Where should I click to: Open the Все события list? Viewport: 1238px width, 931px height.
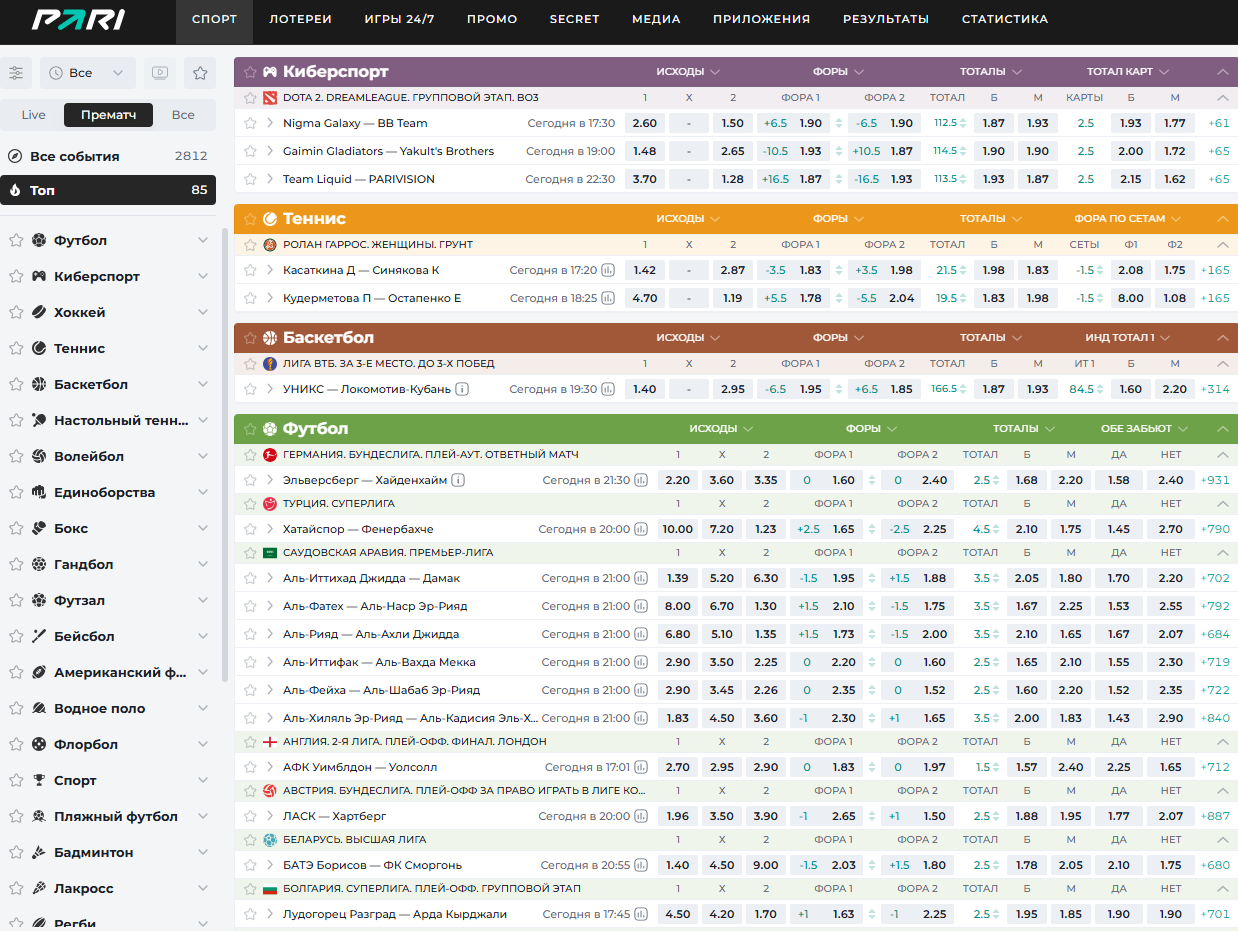(108, 156)
